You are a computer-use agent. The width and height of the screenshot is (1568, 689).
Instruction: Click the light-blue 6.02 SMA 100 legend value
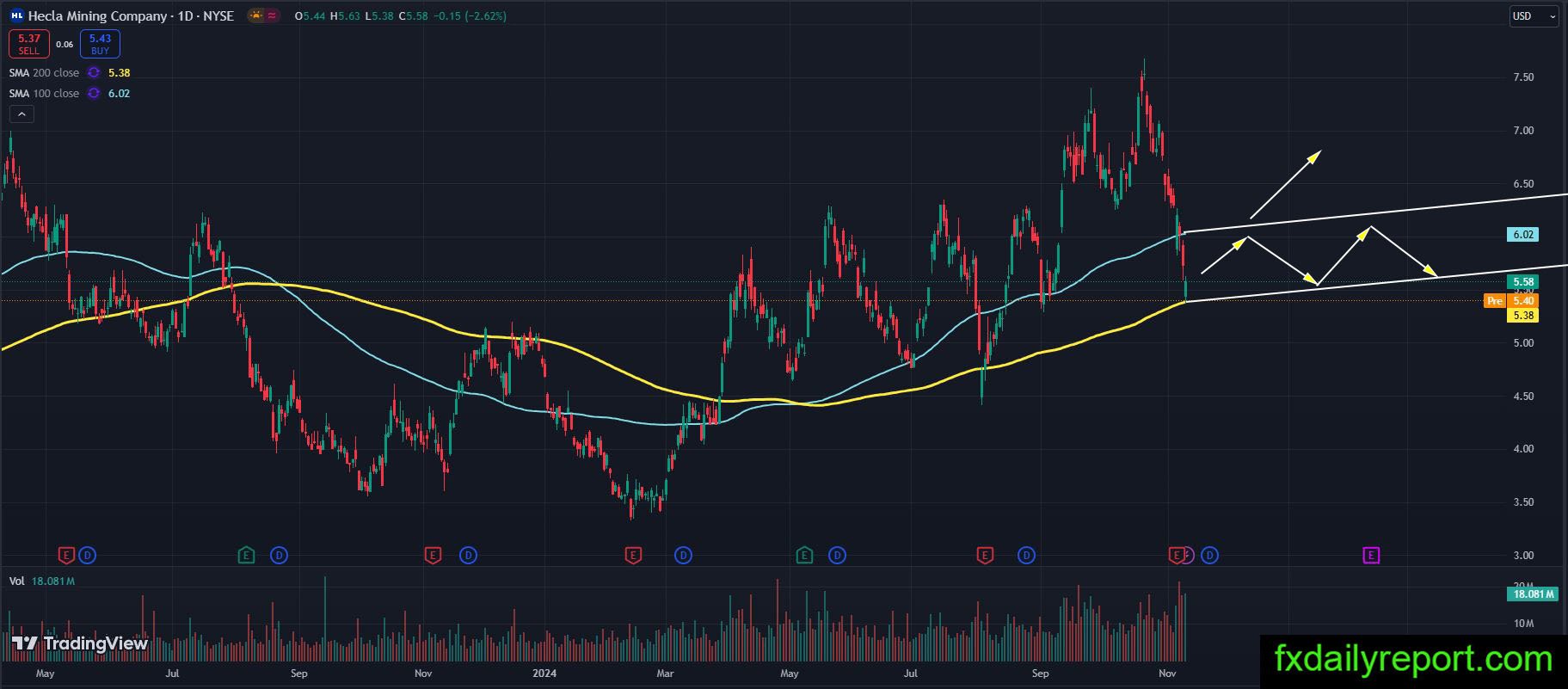coord(120,94)
